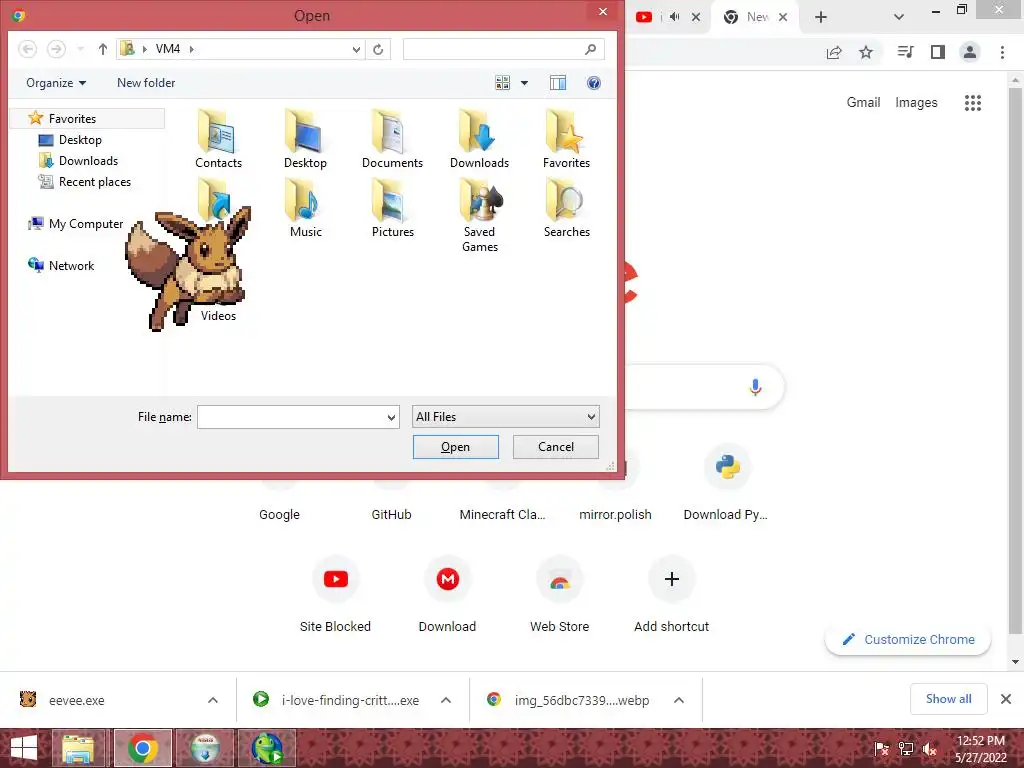Click the Gmail link
Image resolution: width=1024 pixels, height=768 pixels.
863,103
